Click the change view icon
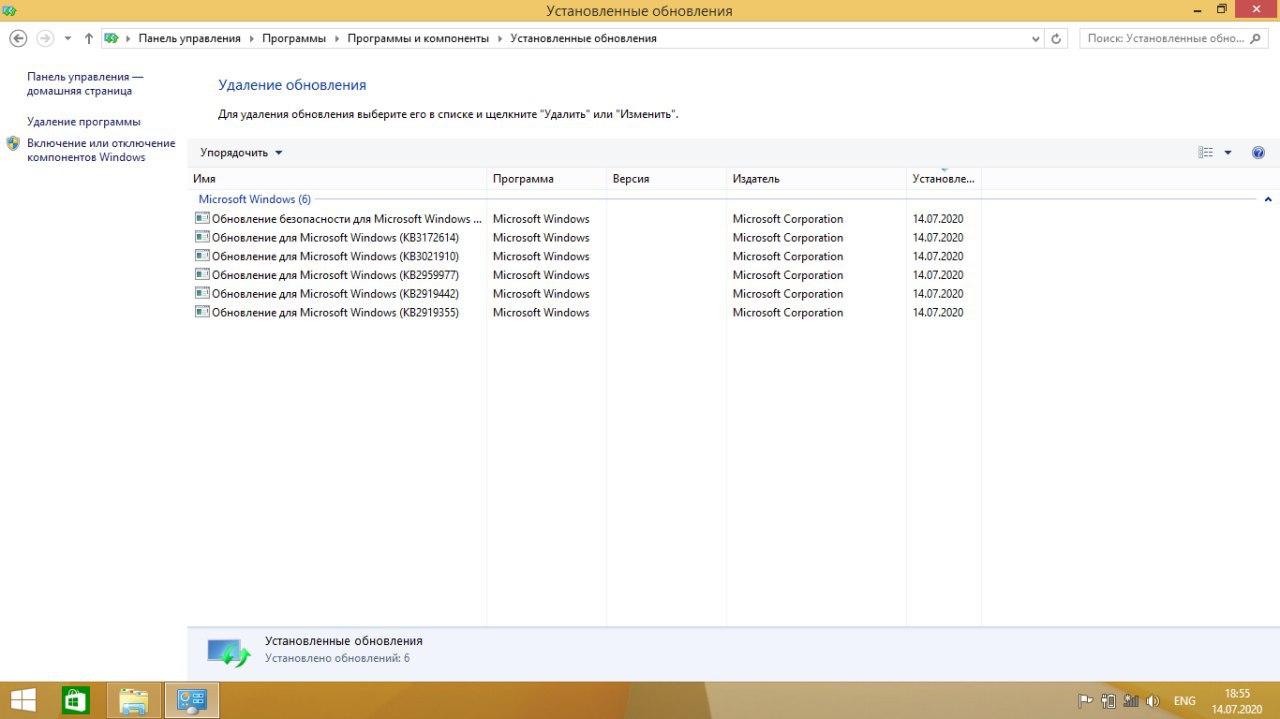 tap(1206, 152)
